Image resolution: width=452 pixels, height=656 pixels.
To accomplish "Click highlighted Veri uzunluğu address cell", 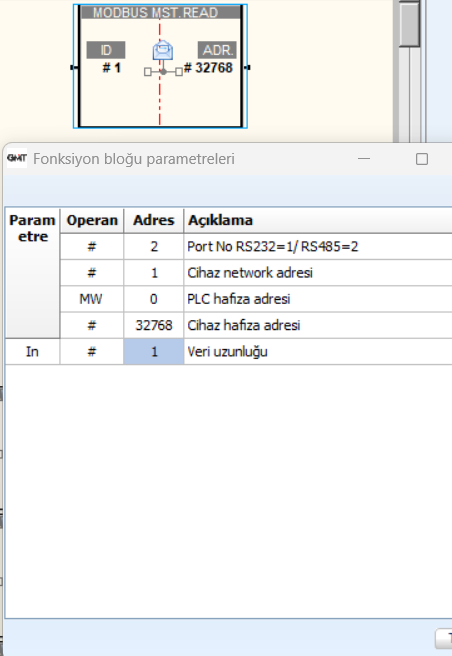I will [154, 352].
